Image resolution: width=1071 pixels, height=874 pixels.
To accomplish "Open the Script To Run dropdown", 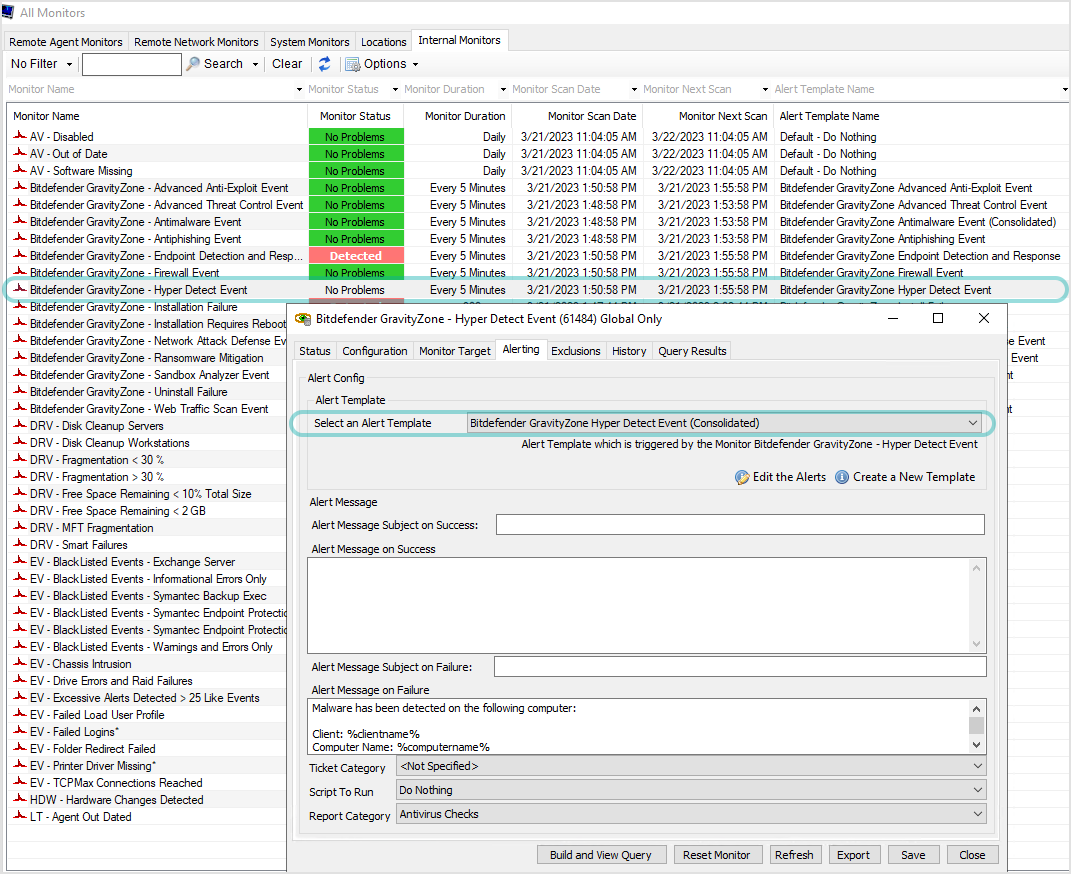I will [977, 791].
